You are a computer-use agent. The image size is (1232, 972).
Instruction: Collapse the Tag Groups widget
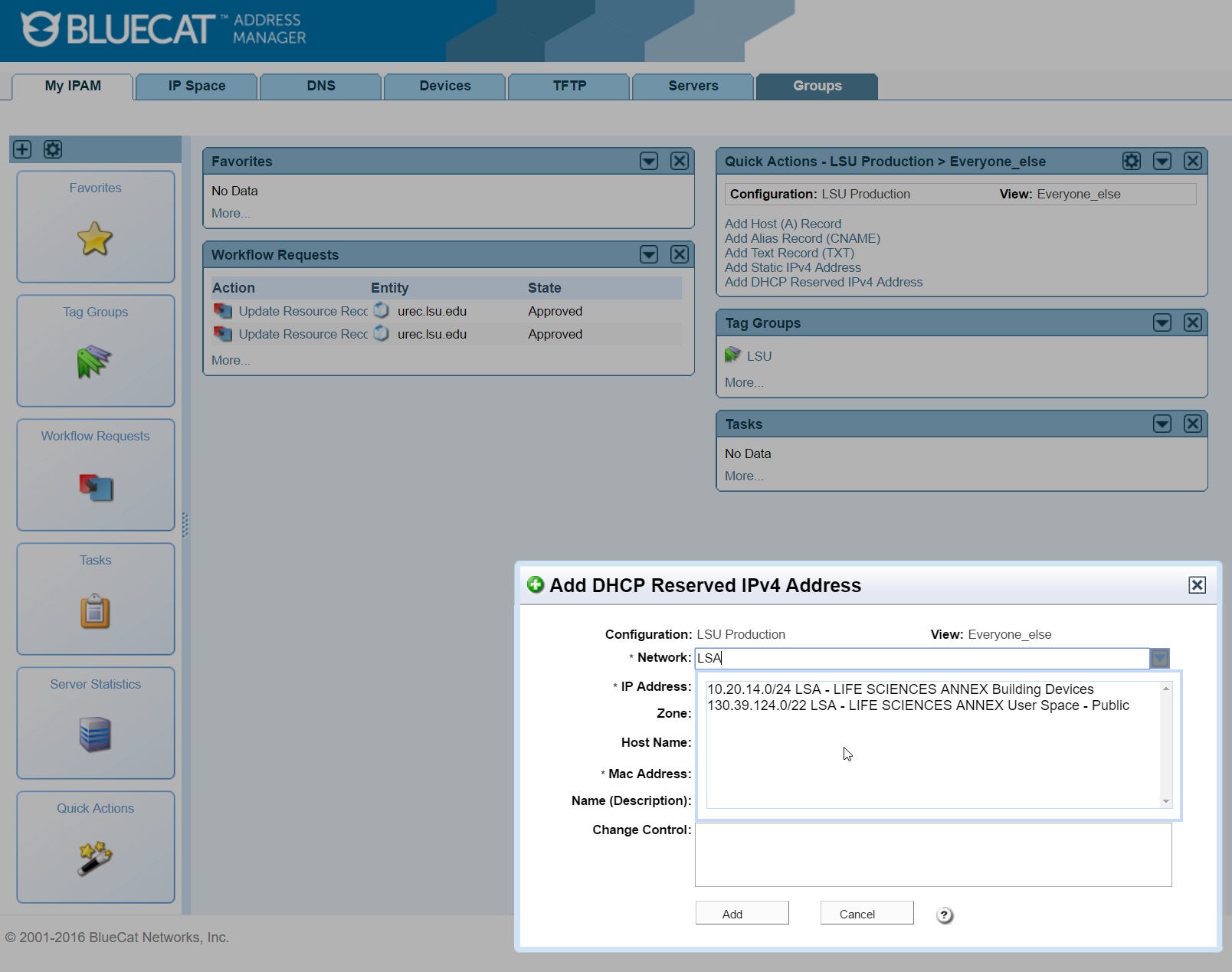[x=1162, y=322]
